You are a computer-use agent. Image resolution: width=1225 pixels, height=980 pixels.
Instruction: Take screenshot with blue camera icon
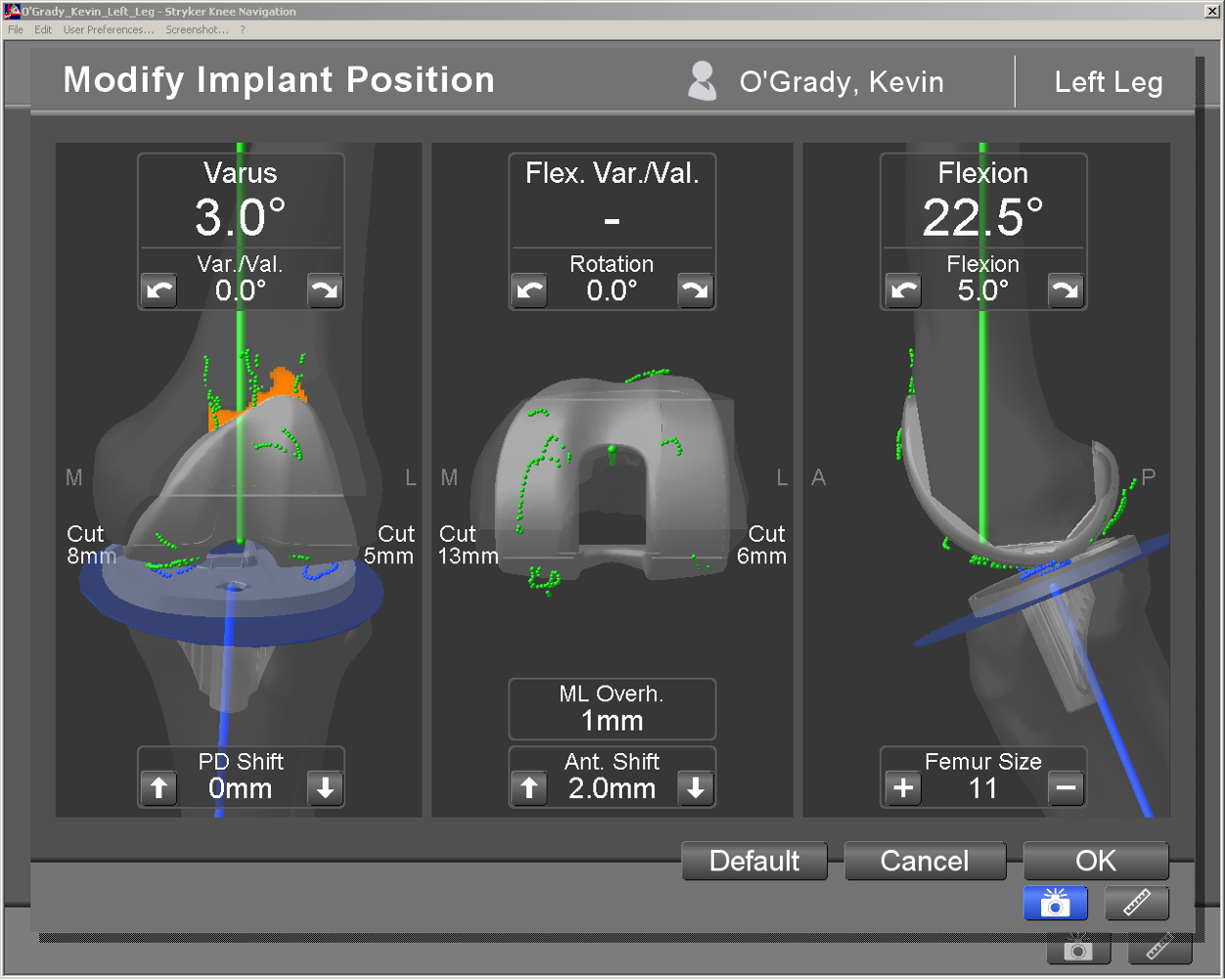click(1055, 903)
